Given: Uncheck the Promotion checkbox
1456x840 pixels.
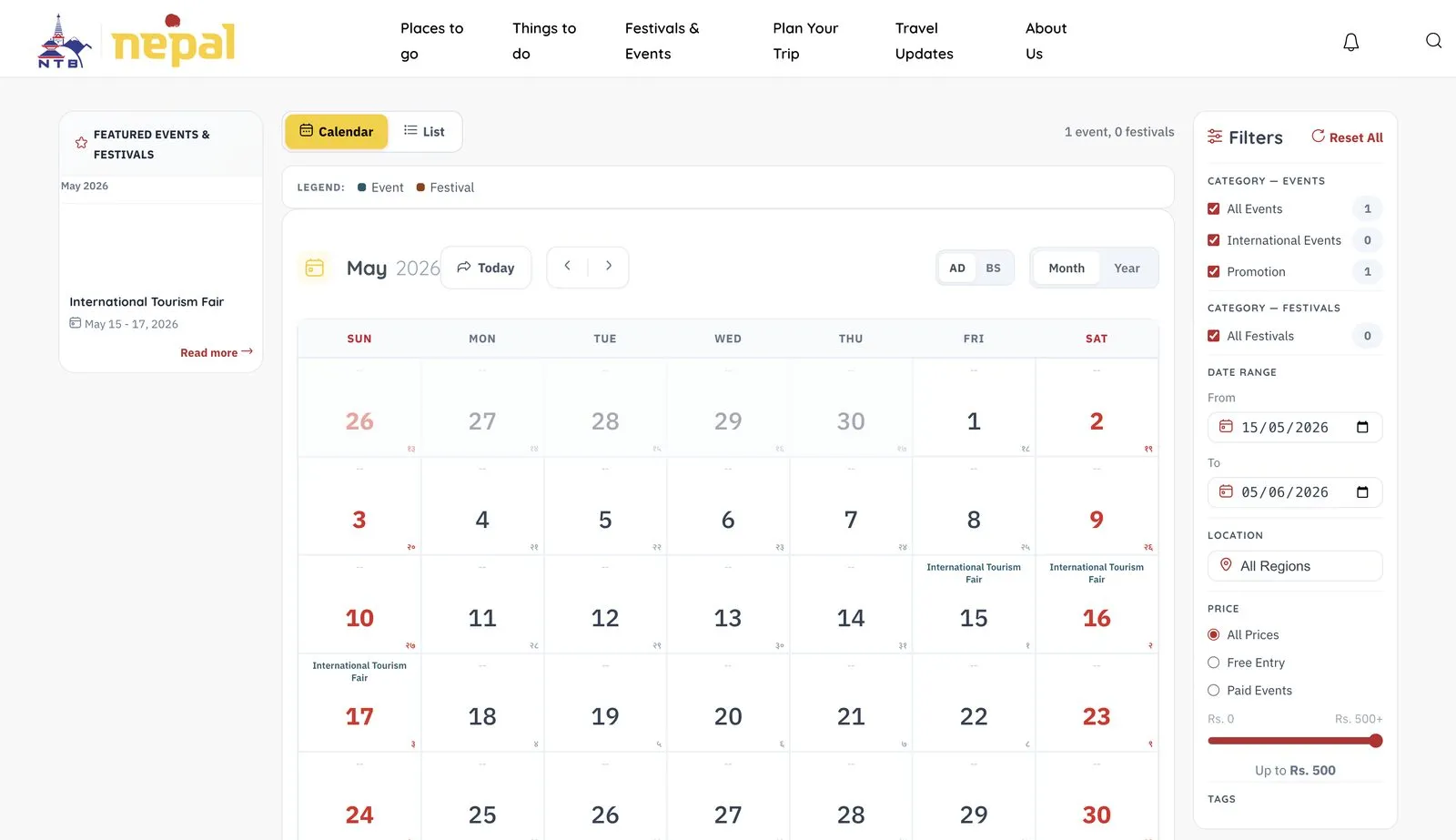Looking at the screenshot, I should [1213, 271].
